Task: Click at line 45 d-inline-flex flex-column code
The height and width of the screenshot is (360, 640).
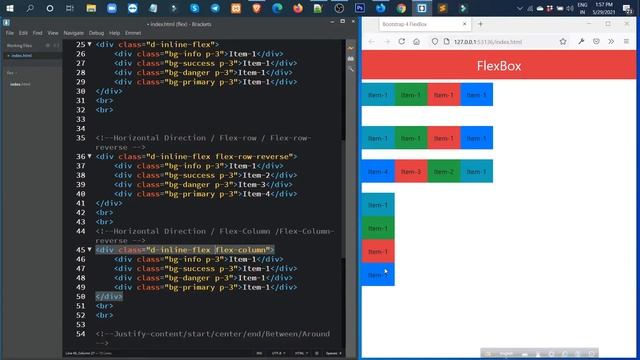Action: click(x=185, y=249)
